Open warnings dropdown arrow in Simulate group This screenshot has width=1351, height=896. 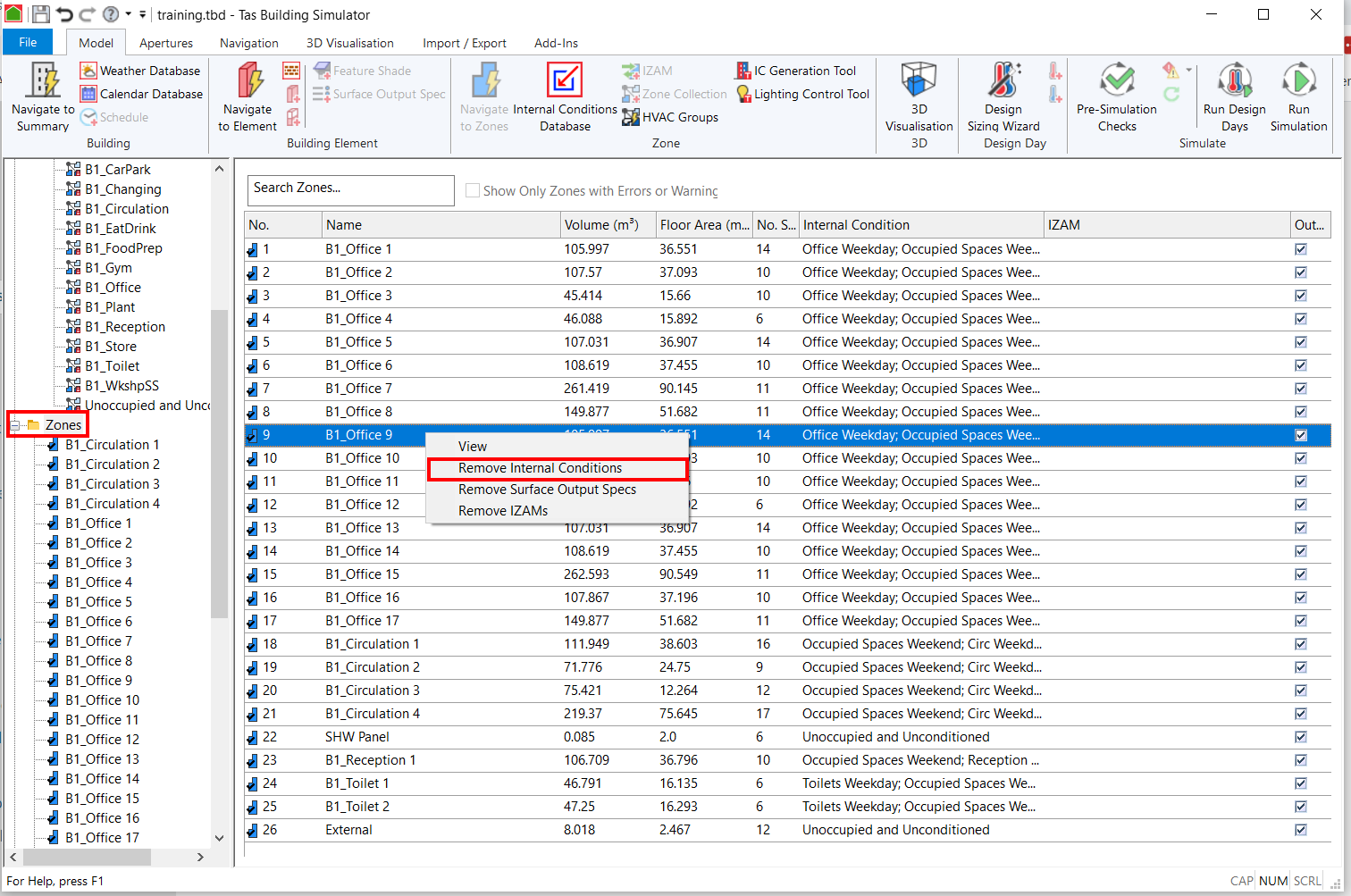point(1188,70)
